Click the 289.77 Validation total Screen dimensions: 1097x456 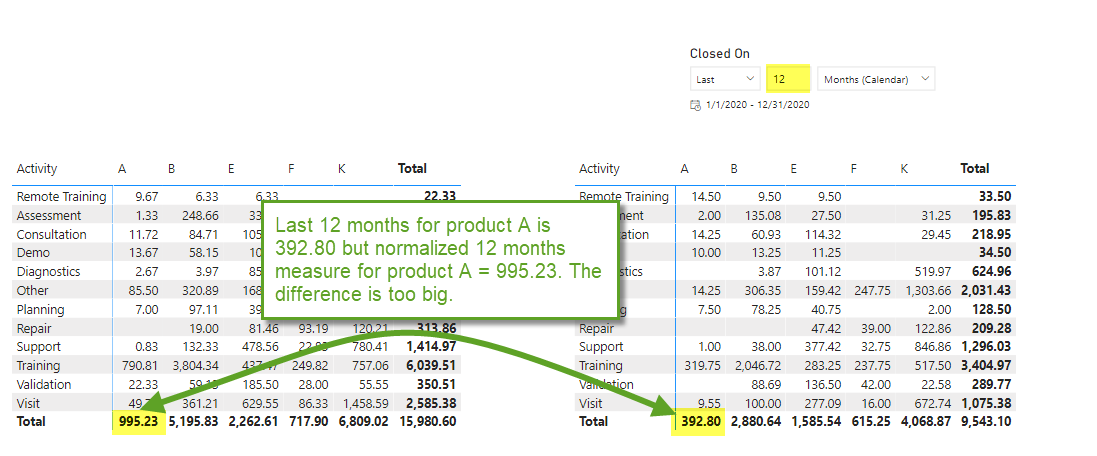coord(992,385)
